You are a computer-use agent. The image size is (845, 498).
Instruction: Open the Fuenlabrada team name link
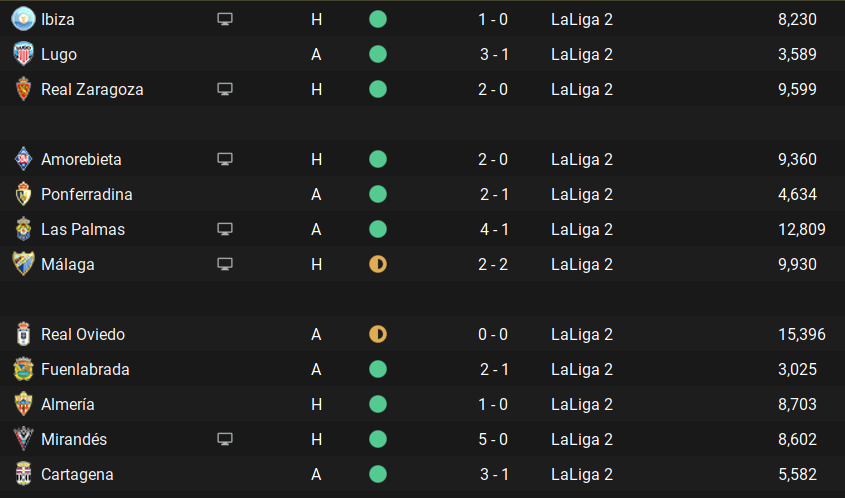click(85, 369)
